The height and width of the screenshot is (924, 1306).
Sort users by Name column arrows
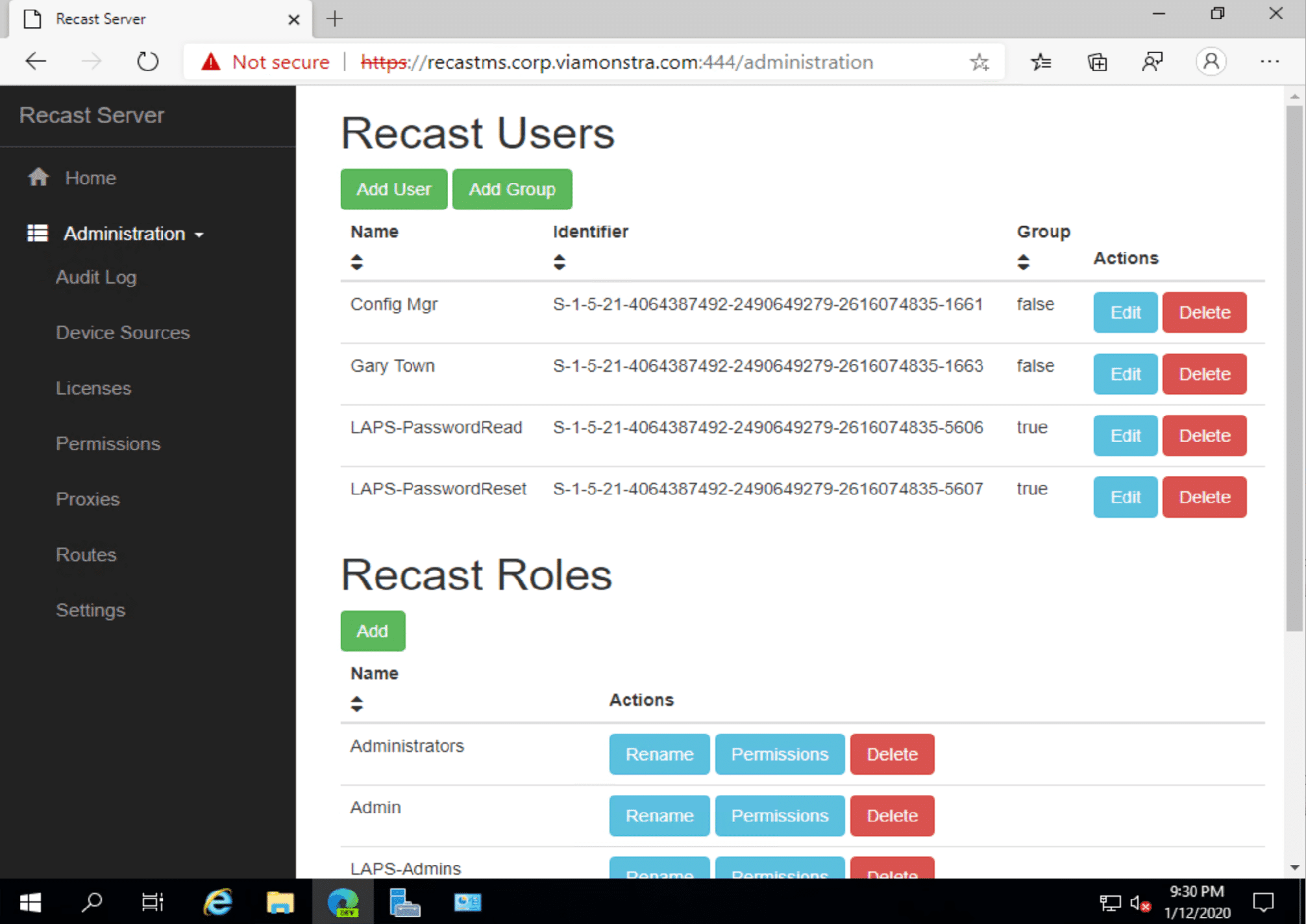(x=356, y=262)
